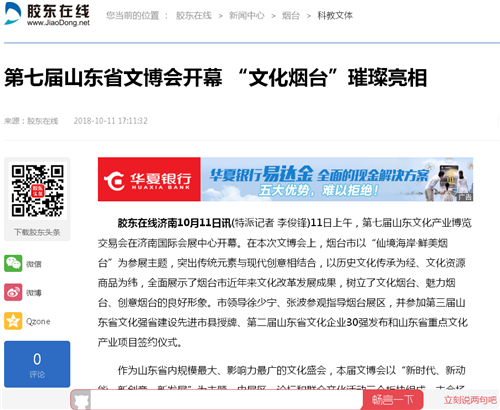Screen dimensions: 500x410
Task: Click the 畅言一下 submit button
Action: (x=393, y=400)
